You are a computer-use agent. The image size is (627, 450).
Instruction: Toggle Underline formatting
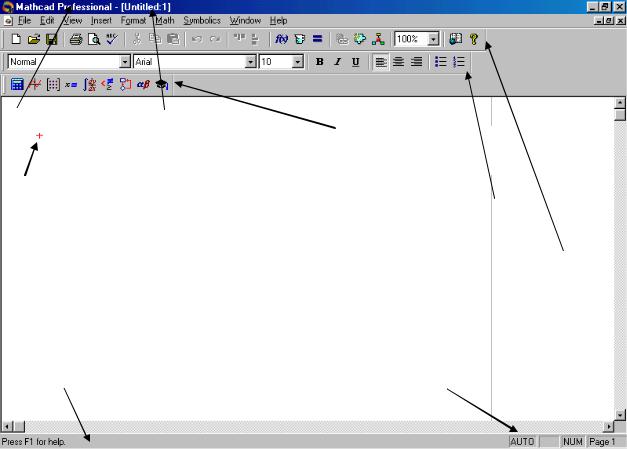coord(355,62)
